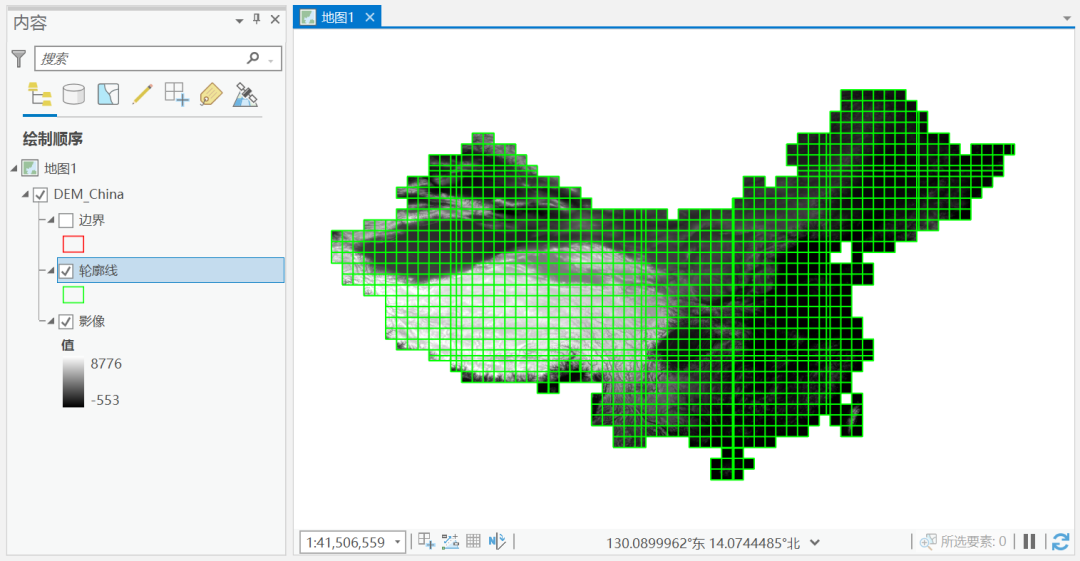Click the 搜索 search field
Image resolution: width=1080 pixels, height=561 pixels.
click(x=140, y=59)
